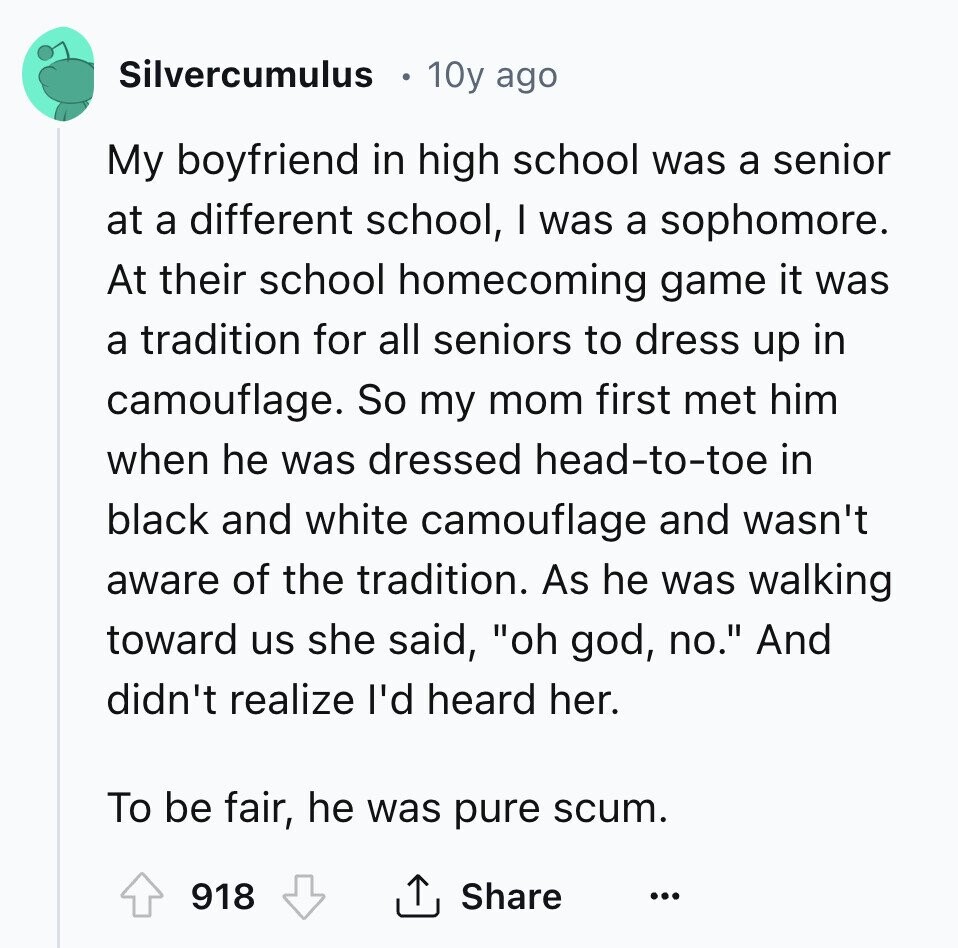Click the line "To be fair, he was pure scum."
This screenshot has height=948, width=958.
click(x=387, y=808)
